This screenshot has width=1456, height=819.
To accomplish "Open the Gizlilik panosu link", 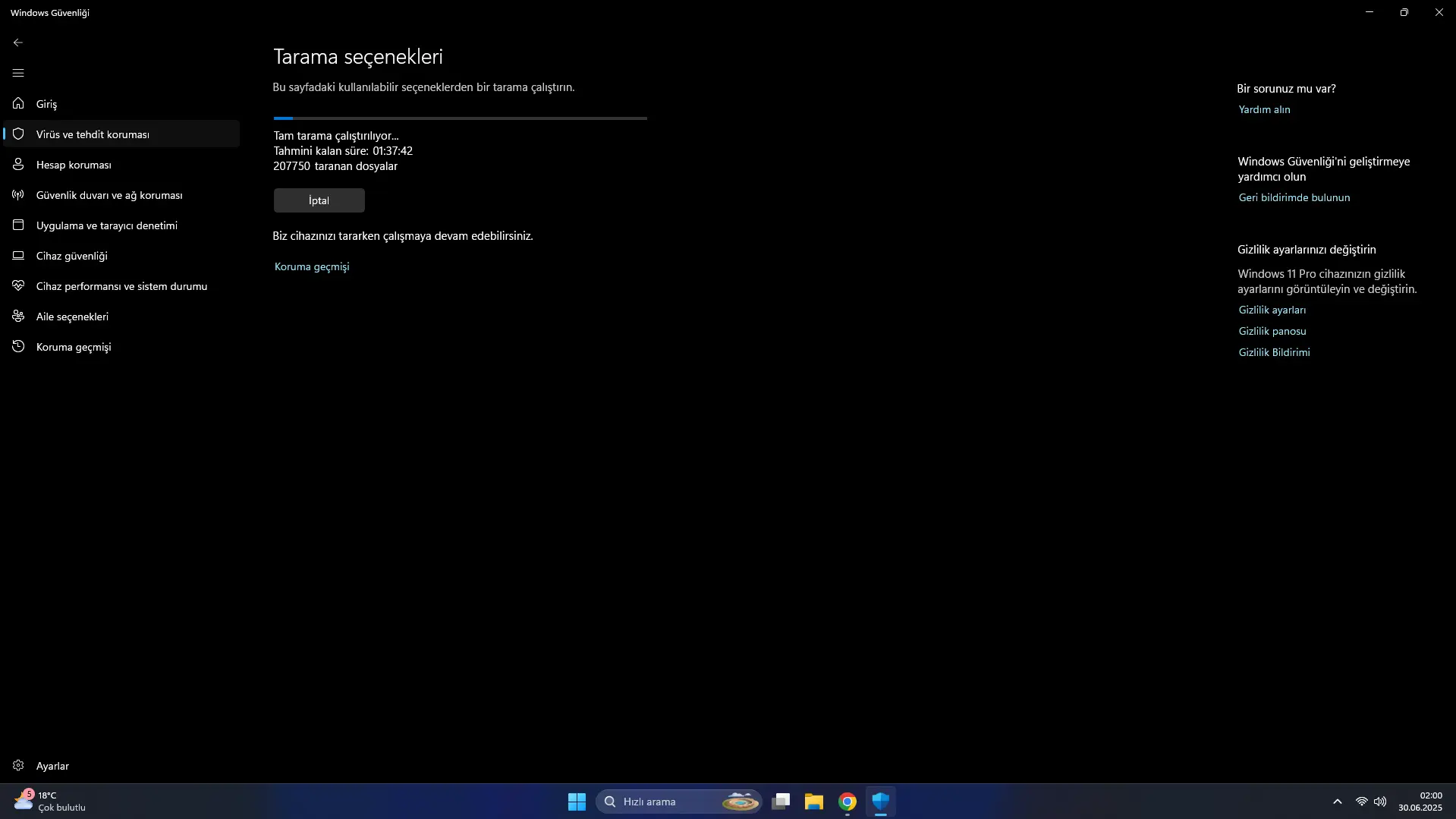I will click(1272, 331).
